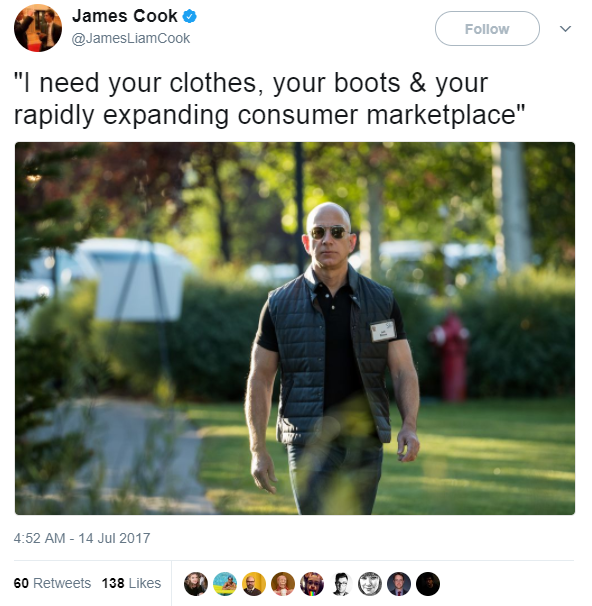Open the @JamesLiamCook handle link

click(x=131, y=38)
